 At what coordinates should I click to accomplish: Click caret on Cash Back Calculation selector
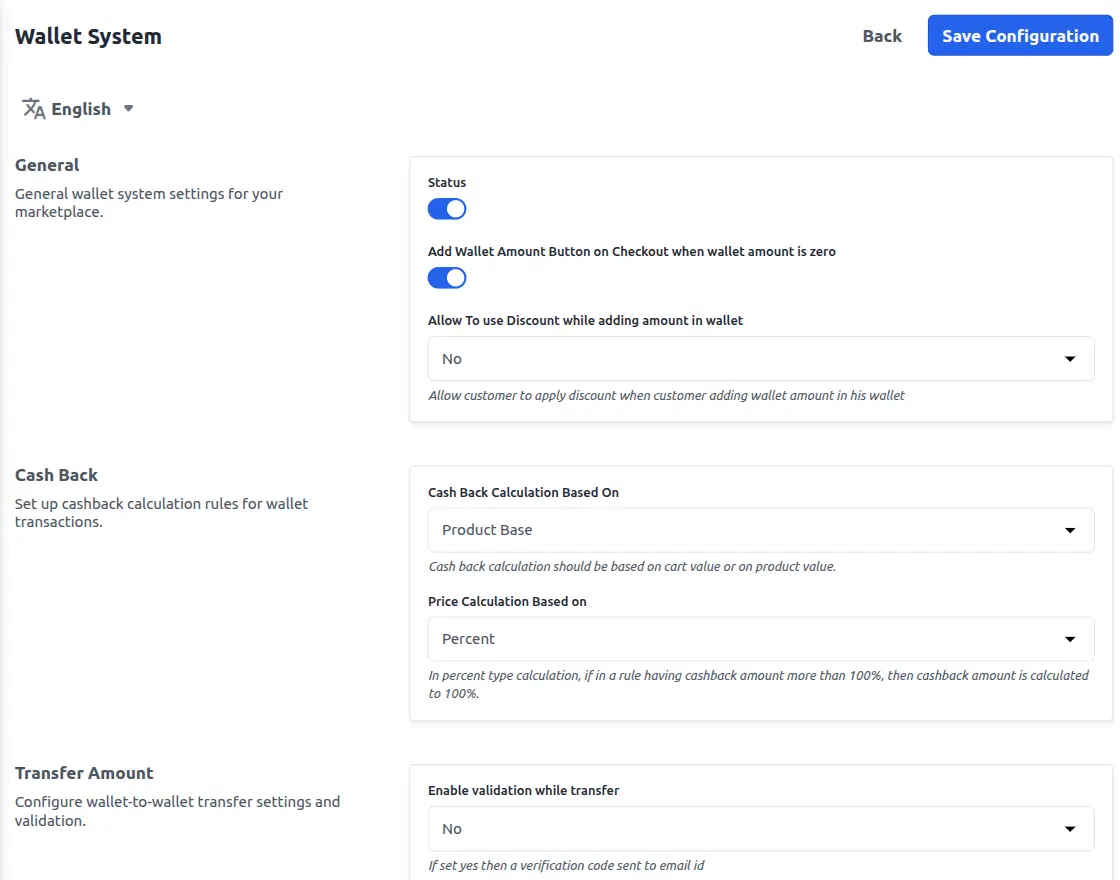coord(1071,530)
